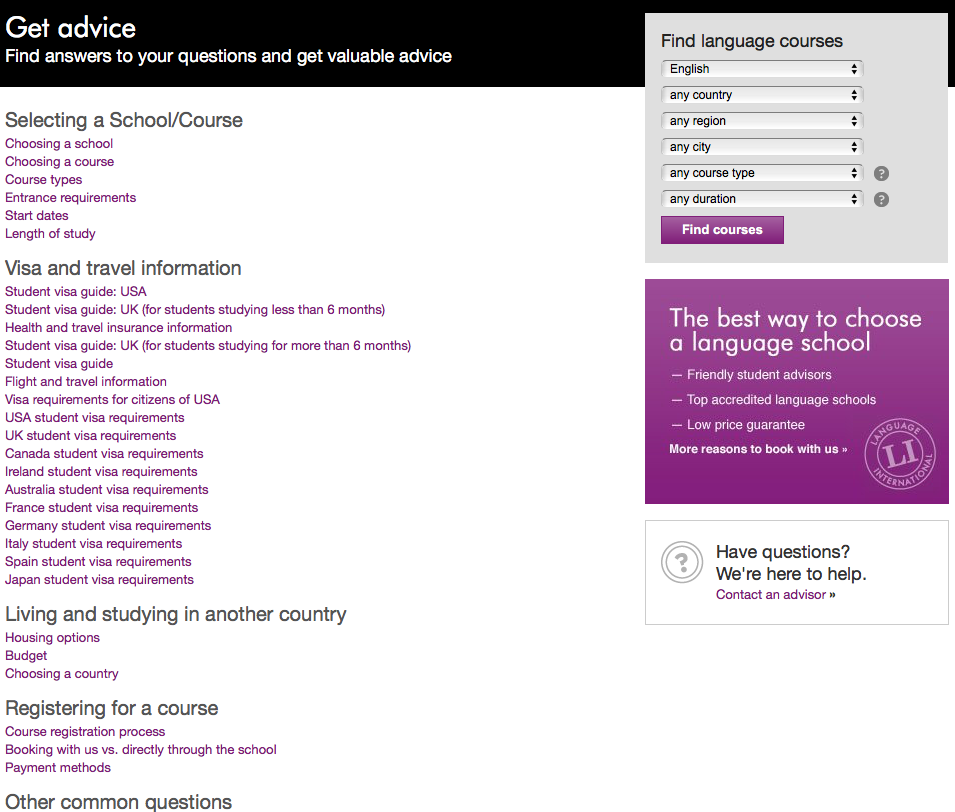This screenshot has height=812, width=955.
Task: Open the any country dropdown
Action: (x=761, y=95)
